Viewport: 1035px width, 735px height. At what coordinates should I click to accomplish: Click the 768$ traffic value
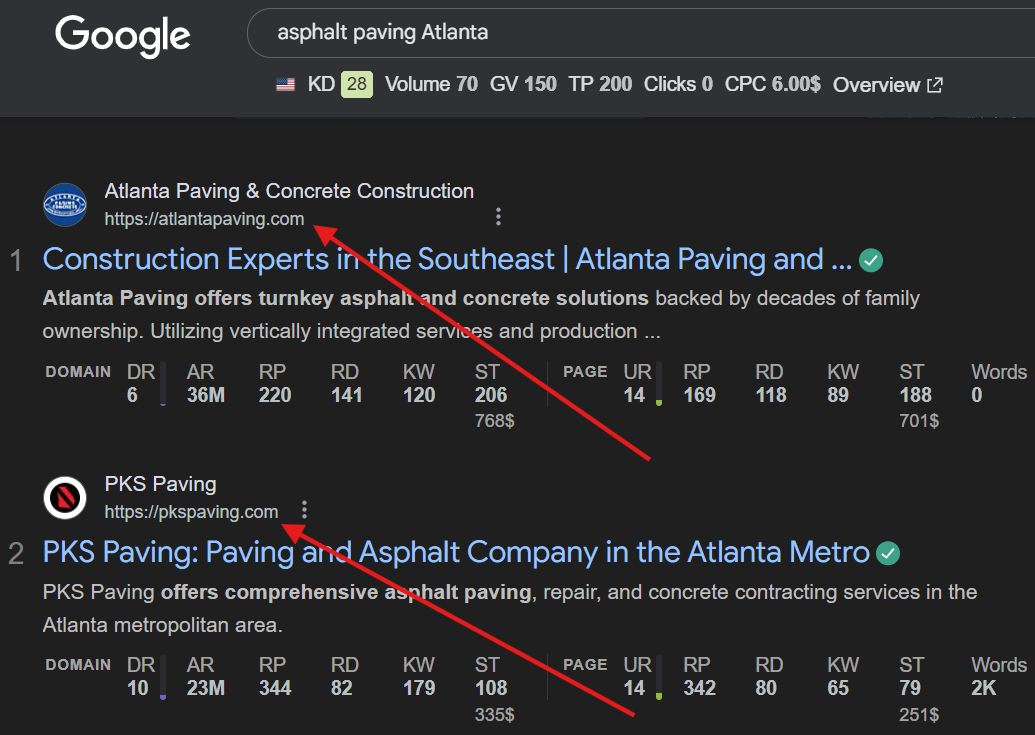pyautogui.click(x=494, y=421)
